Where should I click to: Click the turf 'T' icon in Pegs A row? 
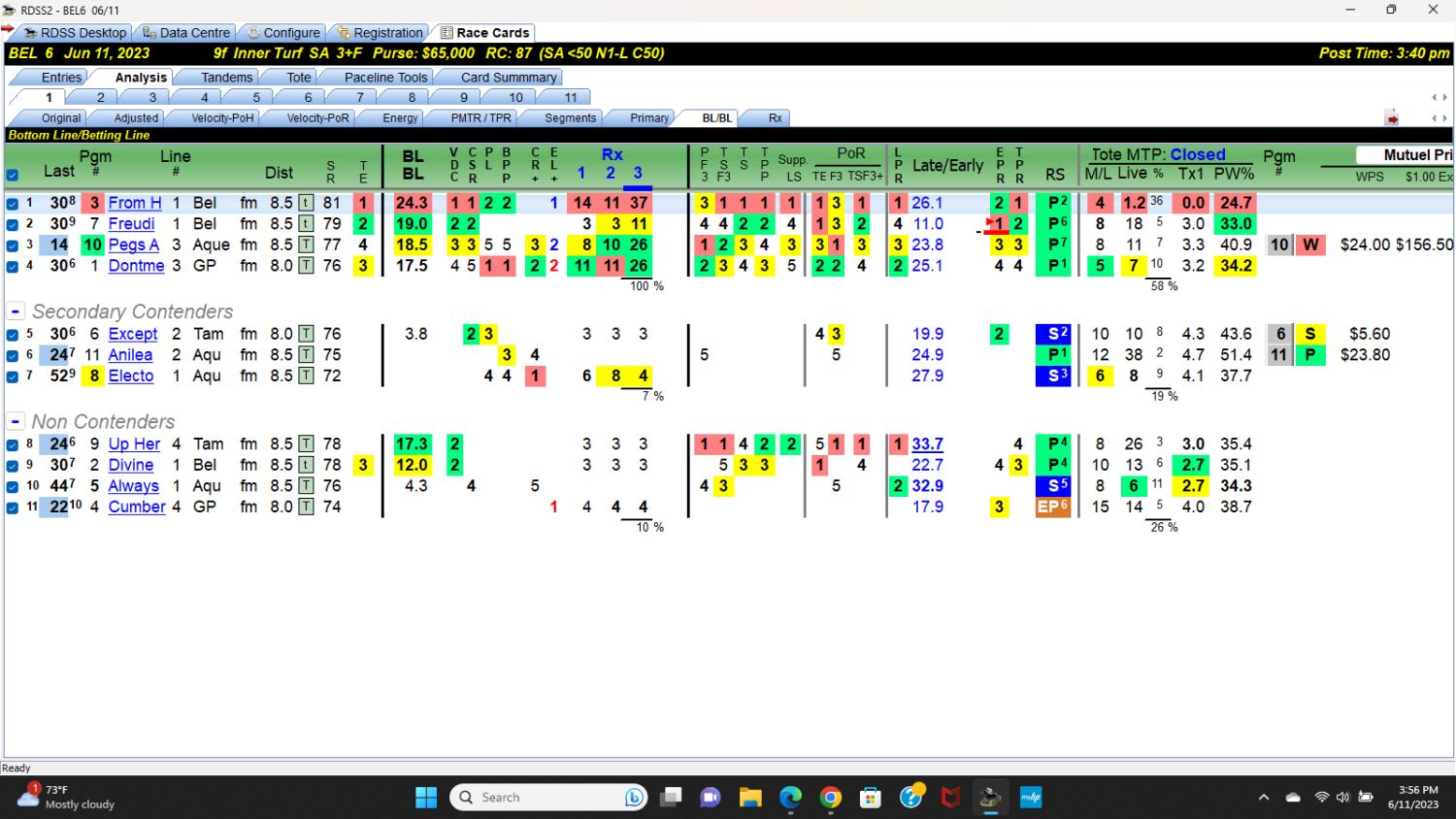click(x=306, y=245)
